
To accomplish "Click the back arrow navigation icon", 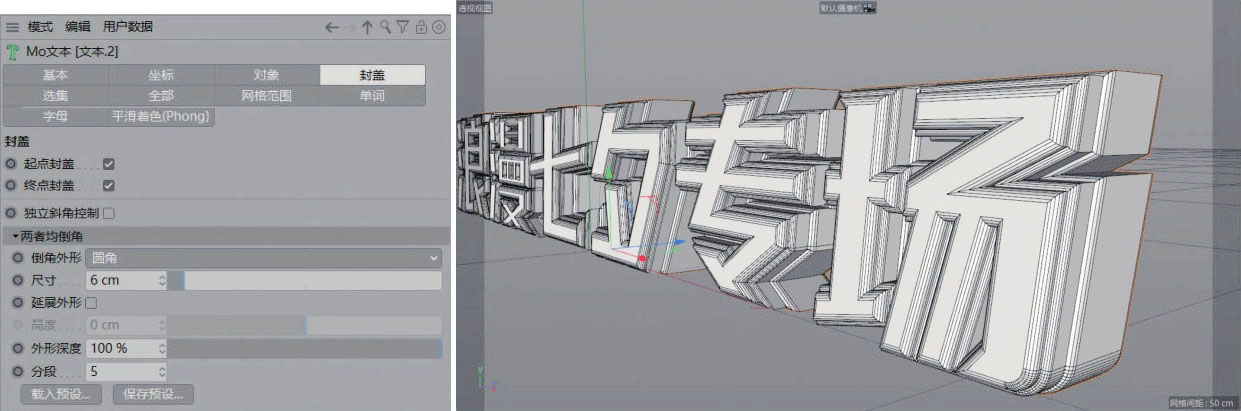I will (x=332, y=27).
